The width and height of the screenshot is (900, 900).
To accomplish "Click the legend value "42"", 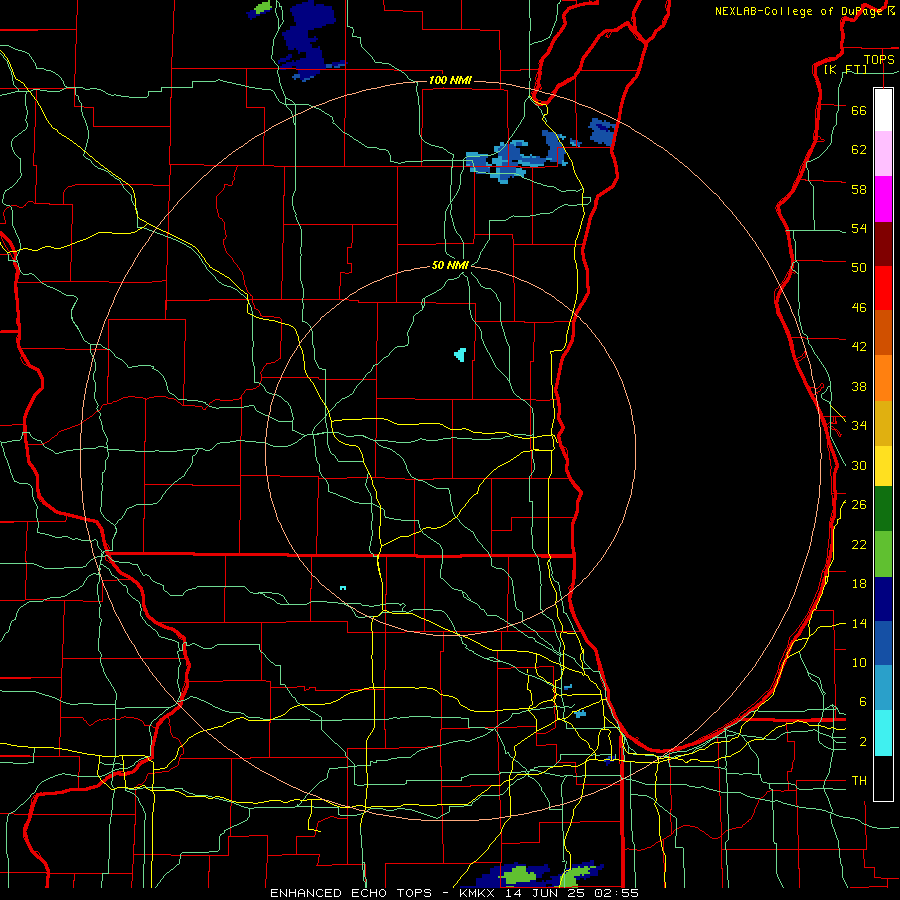I will pos(859,346).
